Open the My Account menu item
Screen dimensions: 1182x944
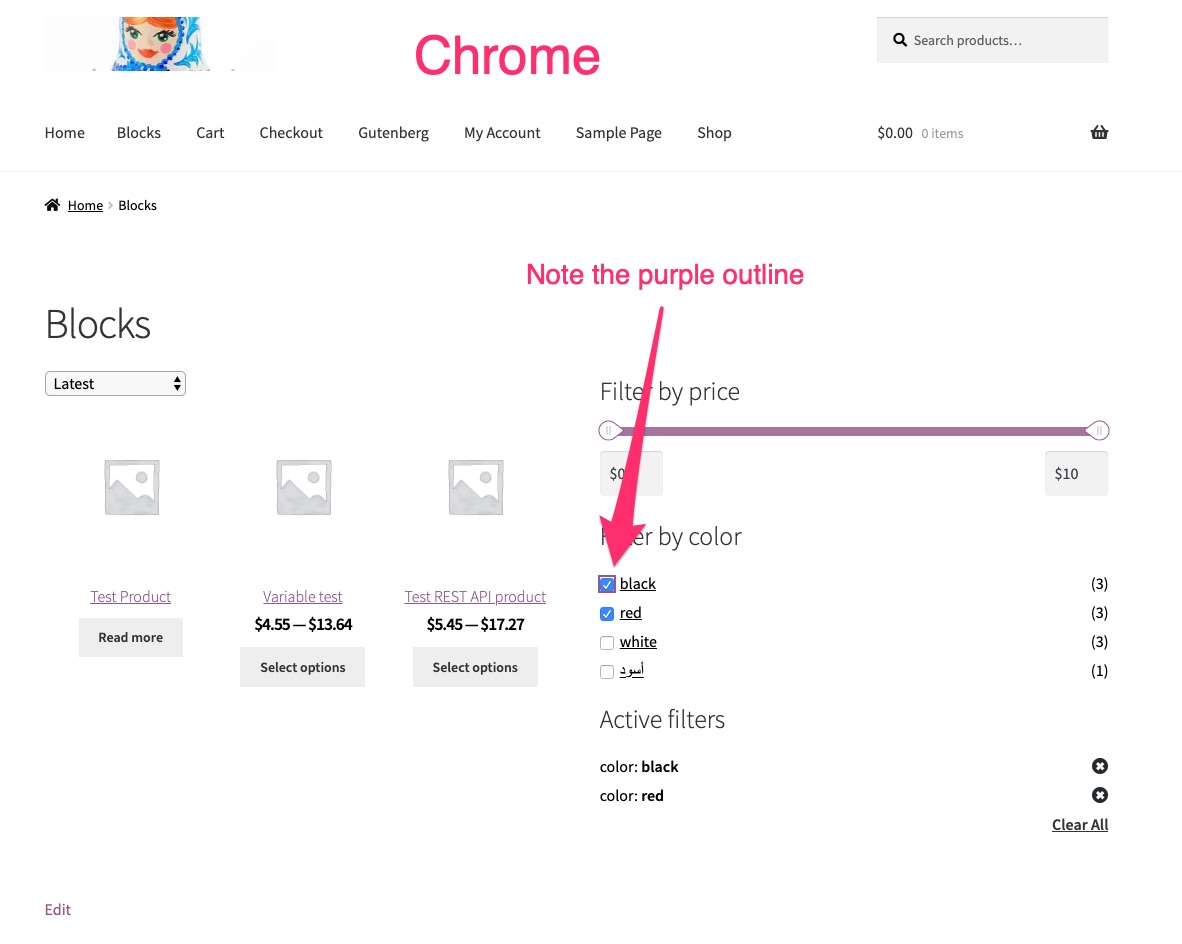[502, 133]
